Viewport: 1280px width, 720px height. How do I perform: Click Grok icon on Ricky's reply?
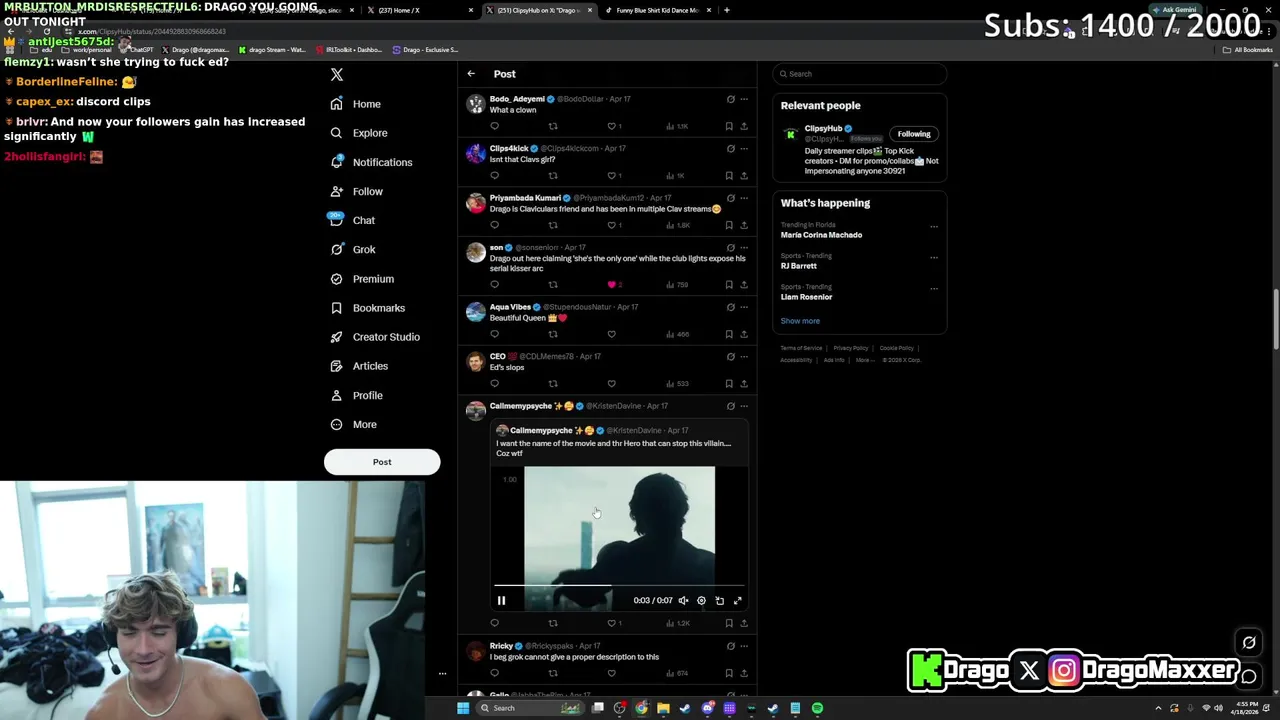tap(730, 646)
